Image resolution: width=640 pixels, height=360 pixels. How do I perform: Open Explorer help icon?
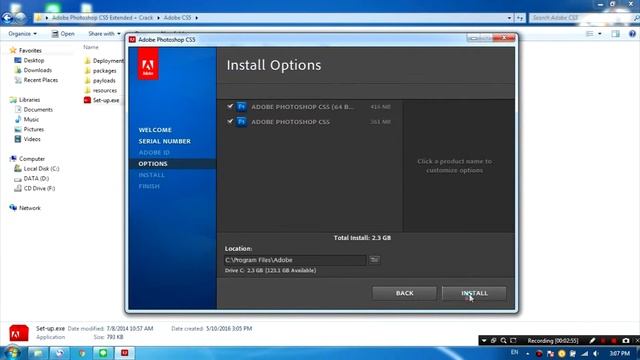632,34
